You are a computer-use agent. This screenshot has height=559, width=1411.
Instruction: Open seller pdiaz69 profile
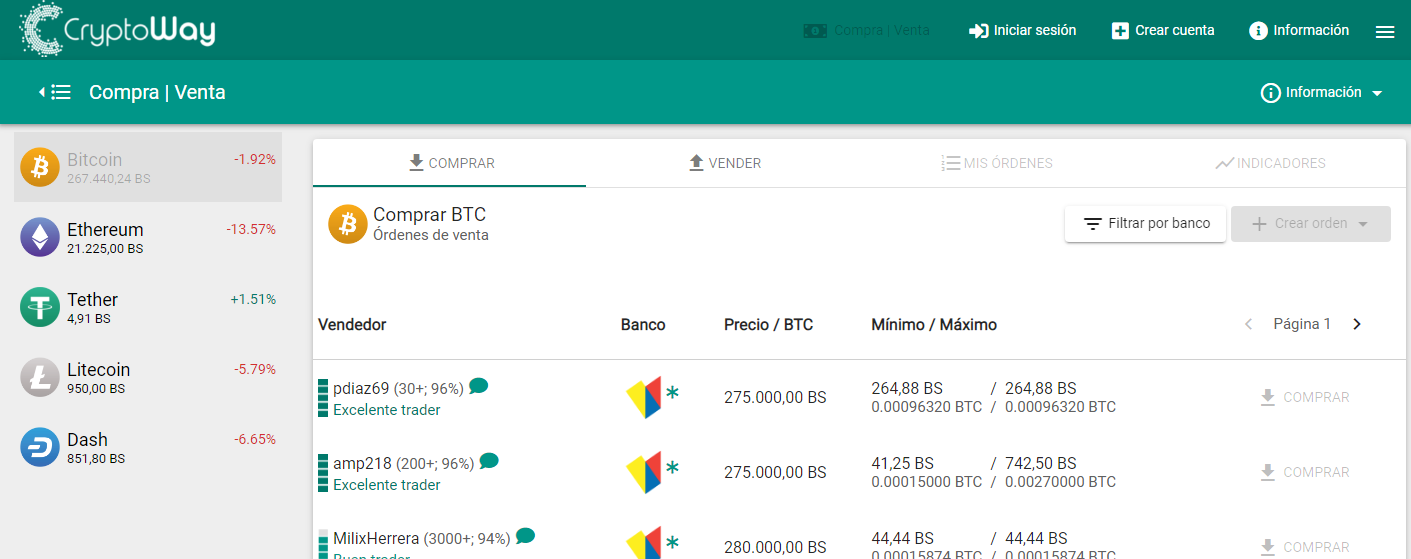click(361, 388)
